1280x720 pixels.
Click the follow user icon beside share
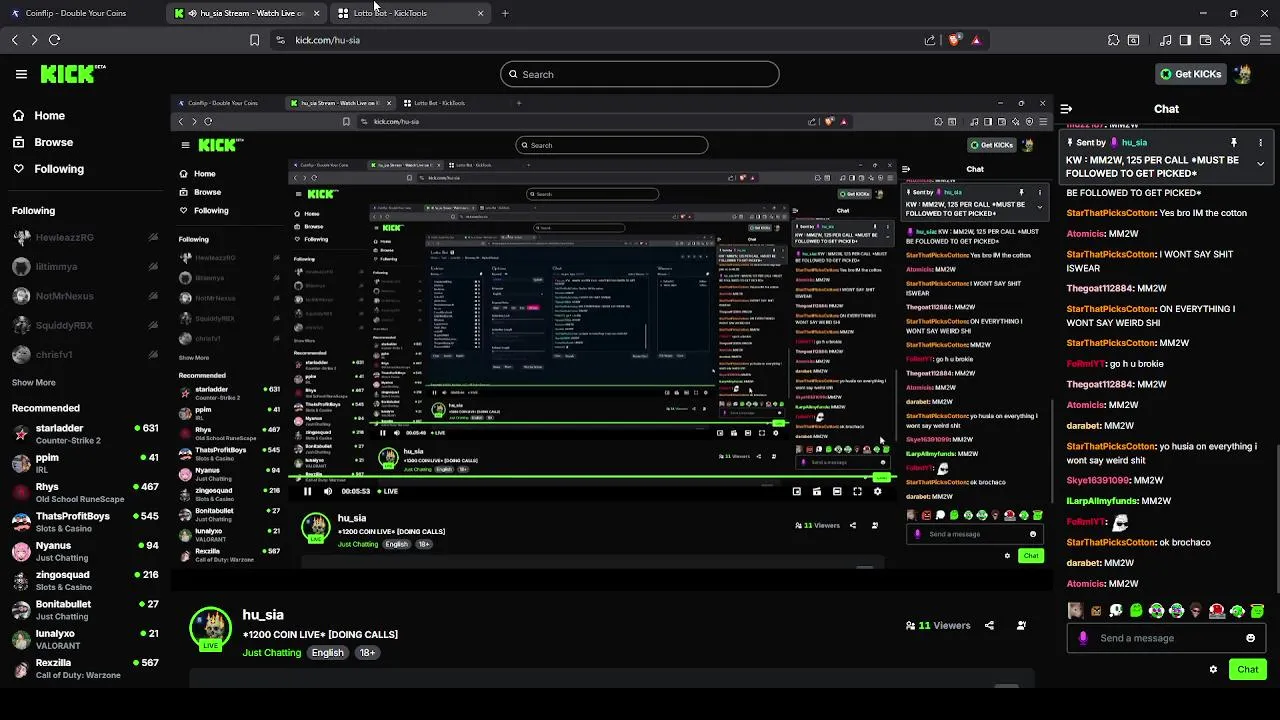coord(1021,625)
